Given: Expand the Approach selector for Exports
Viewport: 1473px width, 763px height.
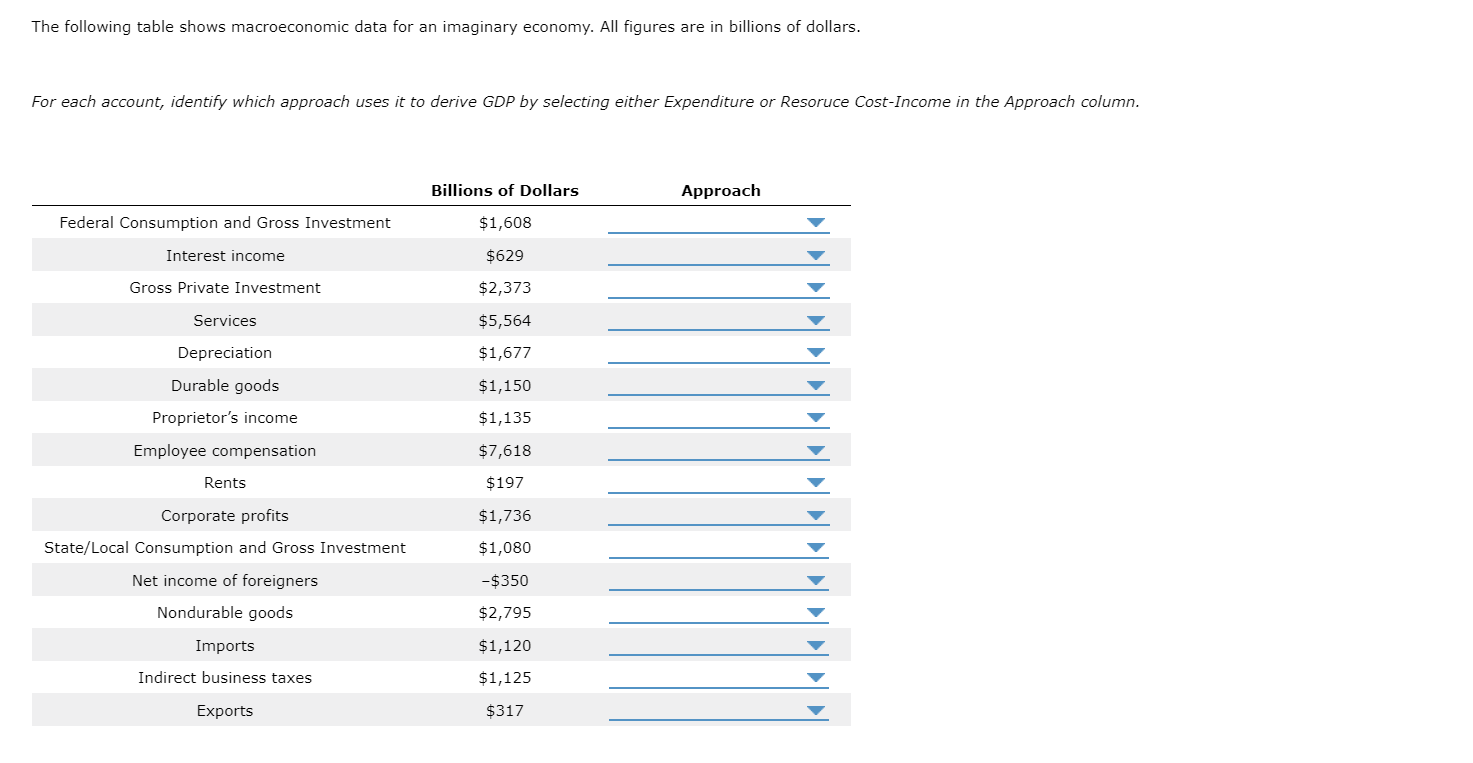Looking at the screenshot, I should (x=815, y=710).
